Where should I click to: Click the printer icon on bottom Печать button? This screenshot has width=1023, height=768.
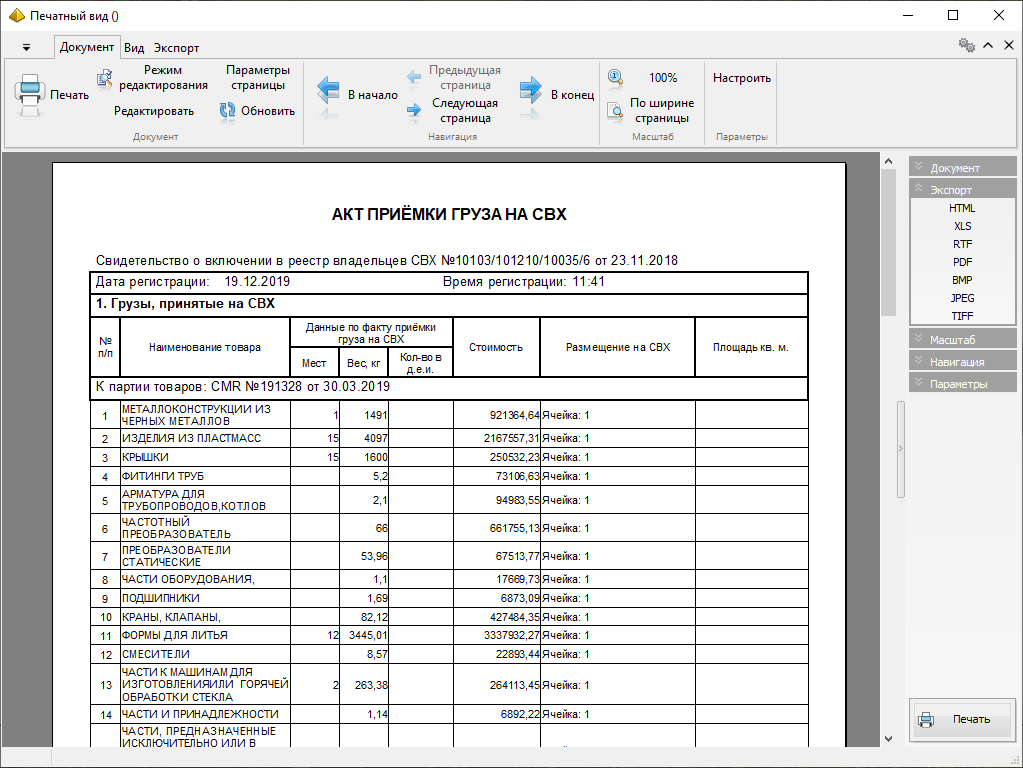click(926, 719)
